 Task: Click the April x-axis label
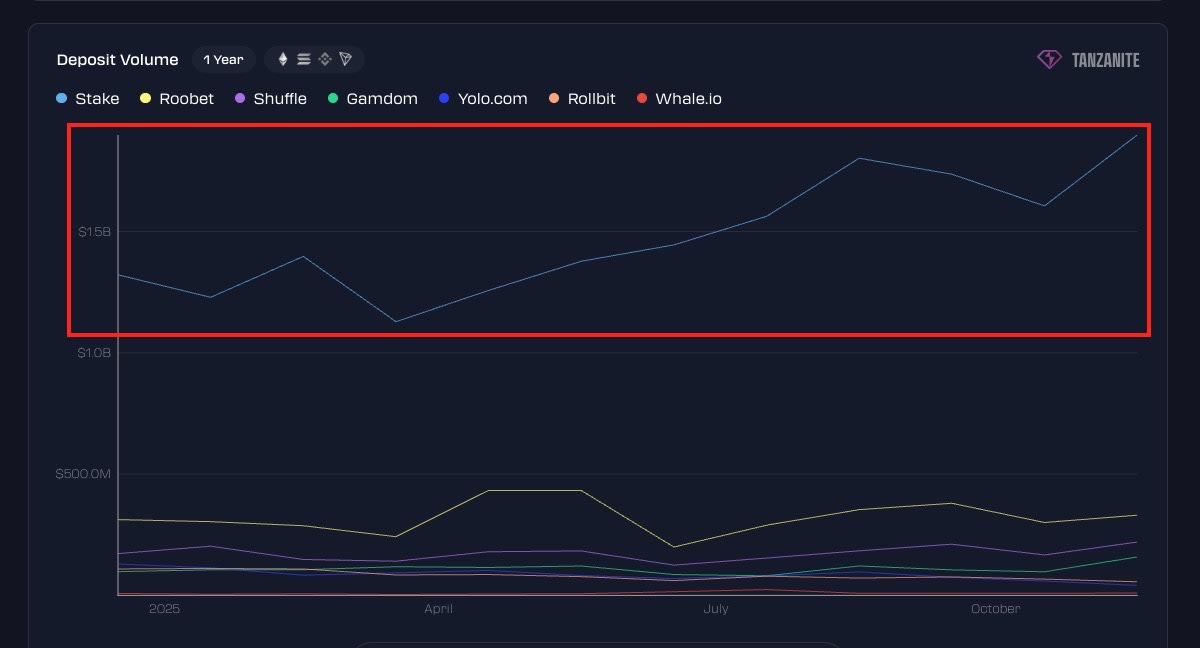438,609
